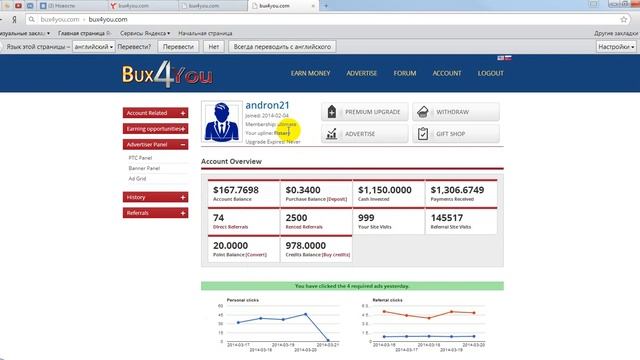Collapse the Advertiser Panel section
Image resolution: width=640 pixels, height=360 pixels.
pyautogui.click(x=156, y=144)
